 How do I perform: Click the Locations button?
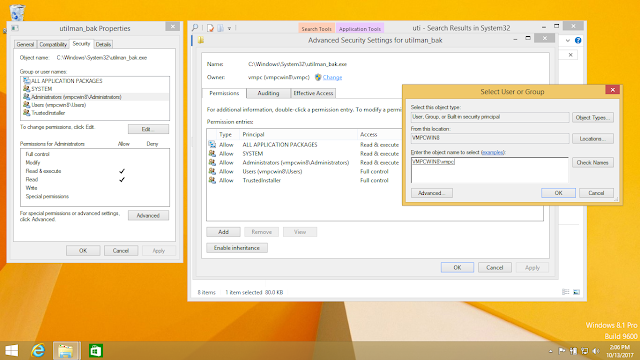click(593, 139)
